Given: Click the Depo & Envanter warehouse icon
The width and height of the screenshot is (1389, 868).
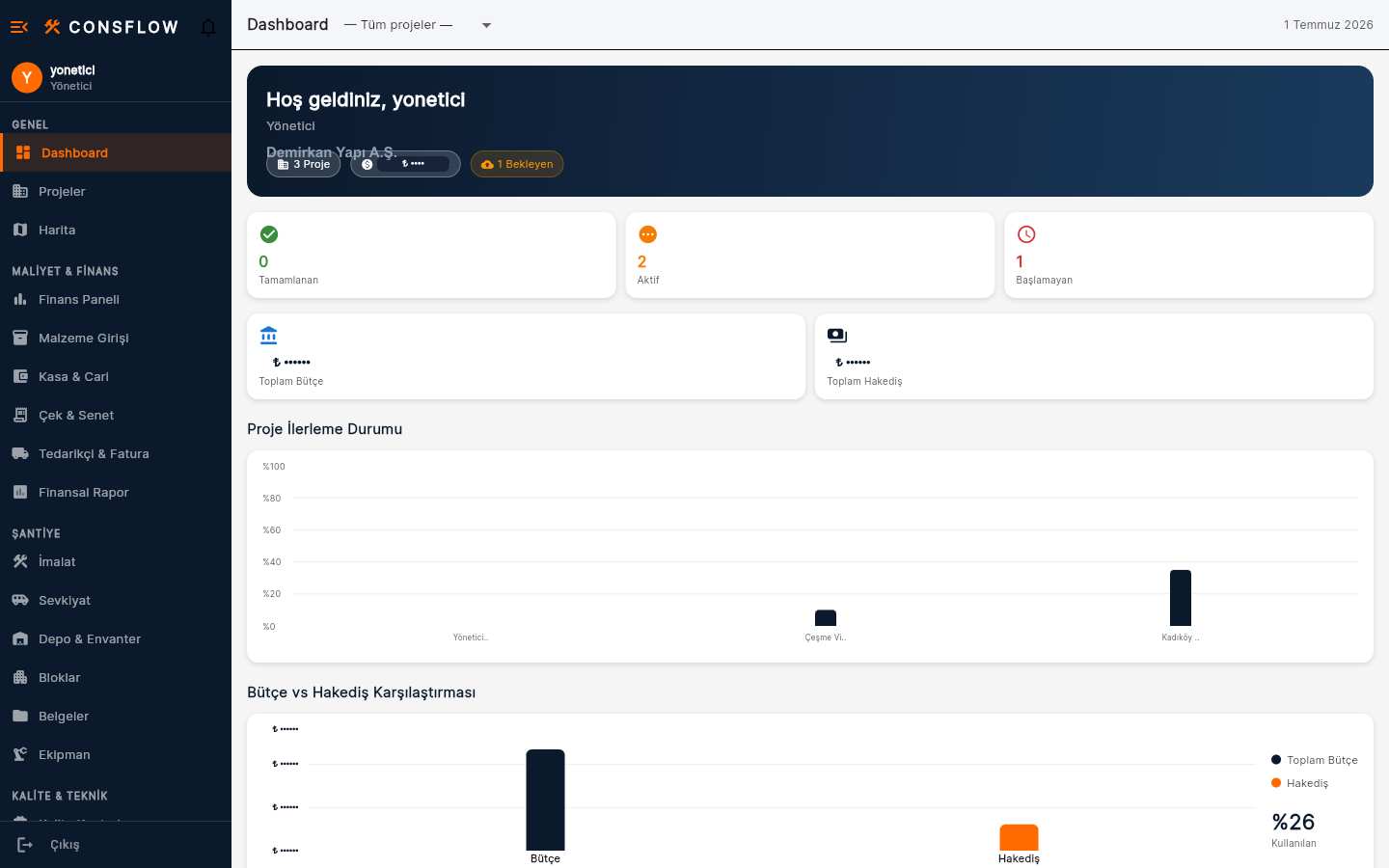Looking at the screenshot, I should [20, 638].
